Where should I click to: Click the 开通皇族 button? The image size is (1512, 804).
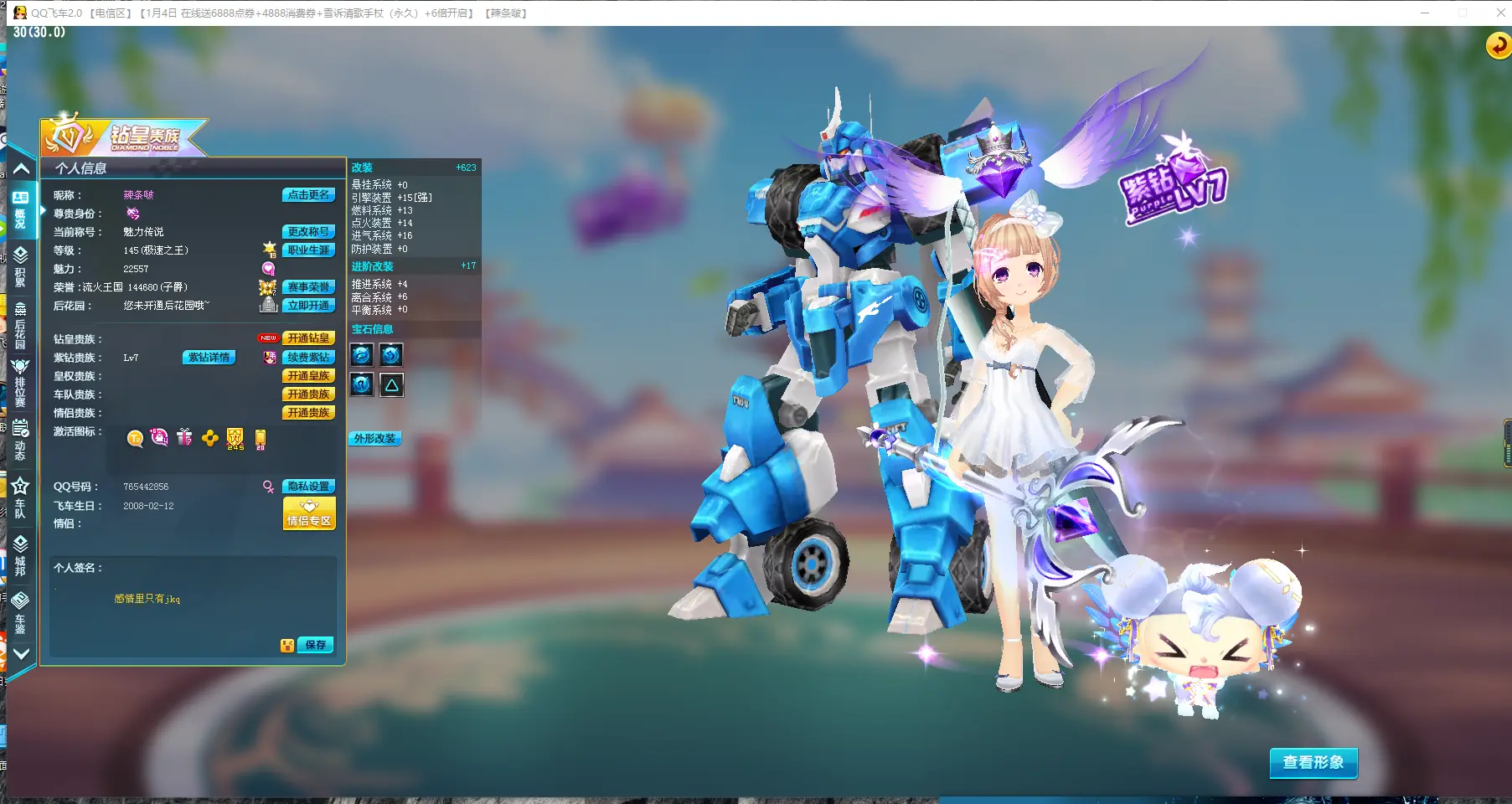308,376
